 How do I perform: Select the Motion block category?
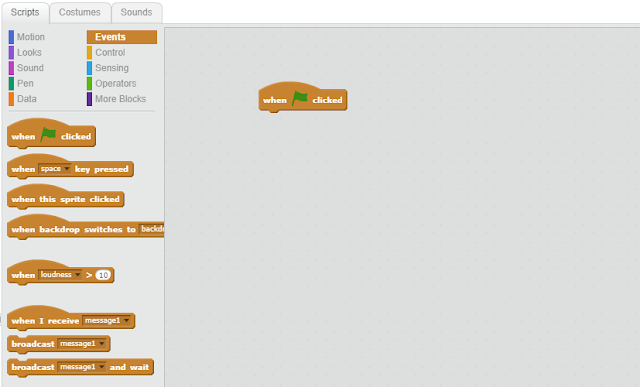(27, 37)
